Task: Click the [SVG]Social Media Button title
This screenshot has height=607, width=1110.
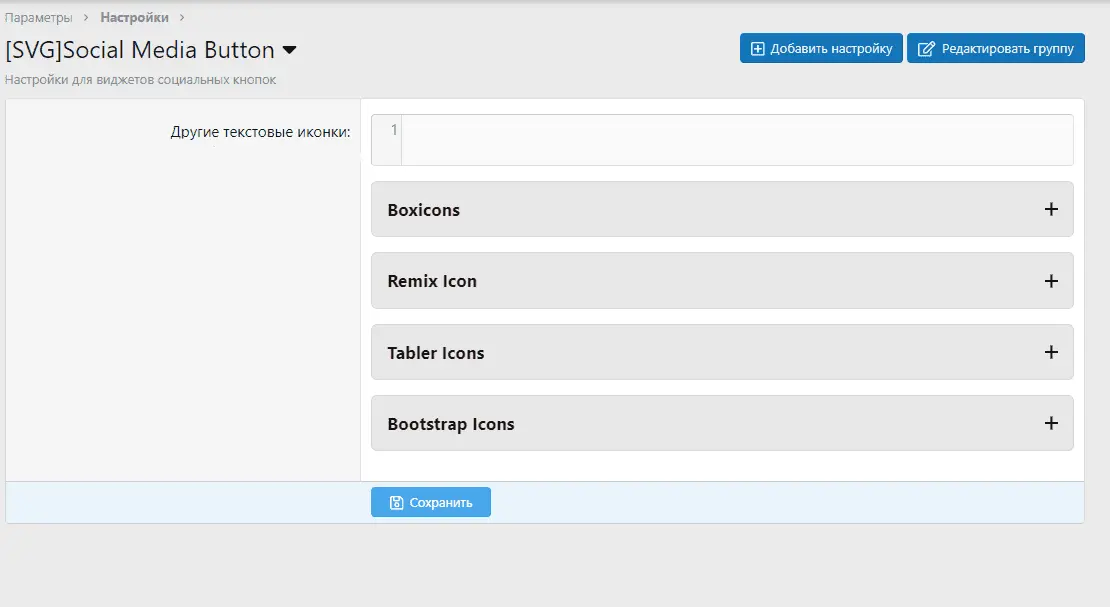Action: pos(140,50)
